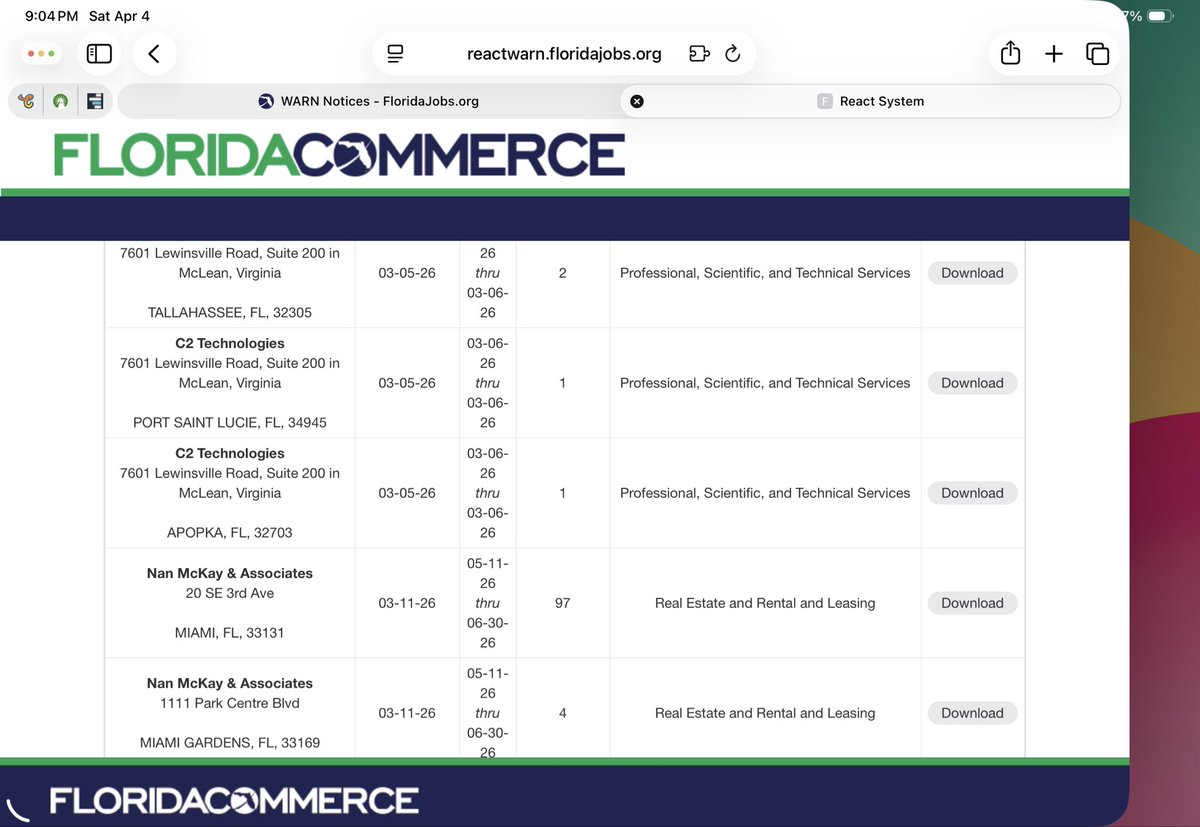This screenshot has height=827, width=1200.
Task: Select Professional Services industry in Port Saint Lucie row
Action: click(765, 383)
